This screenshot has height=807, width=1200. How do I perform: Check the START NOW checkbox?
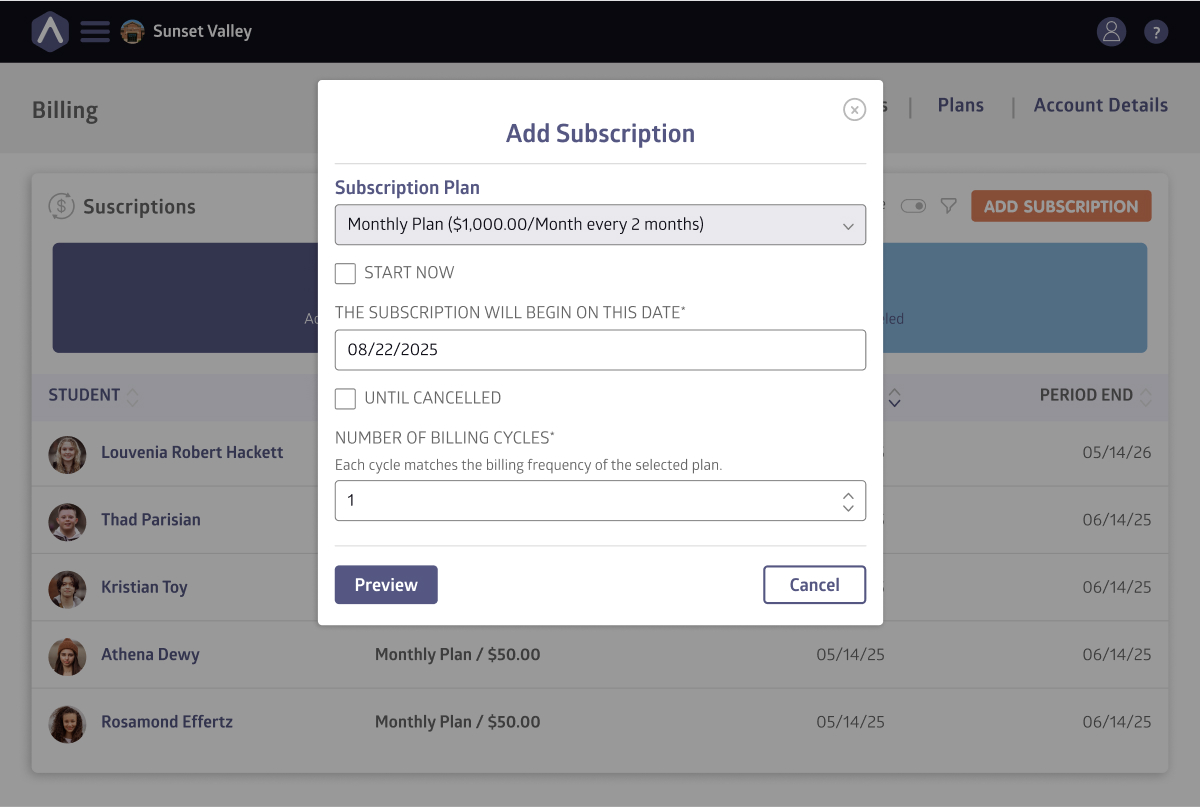tap(345, 273)
